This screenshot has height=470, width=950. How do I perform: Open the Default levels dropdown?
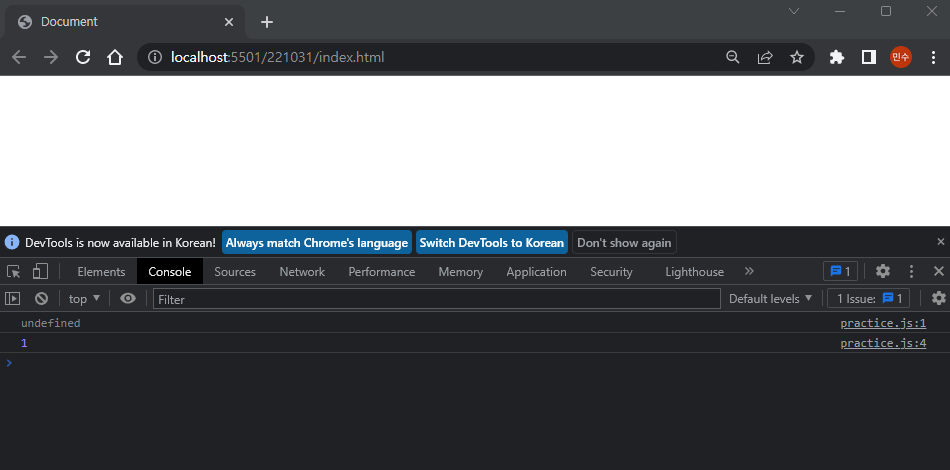pos(770,299)
